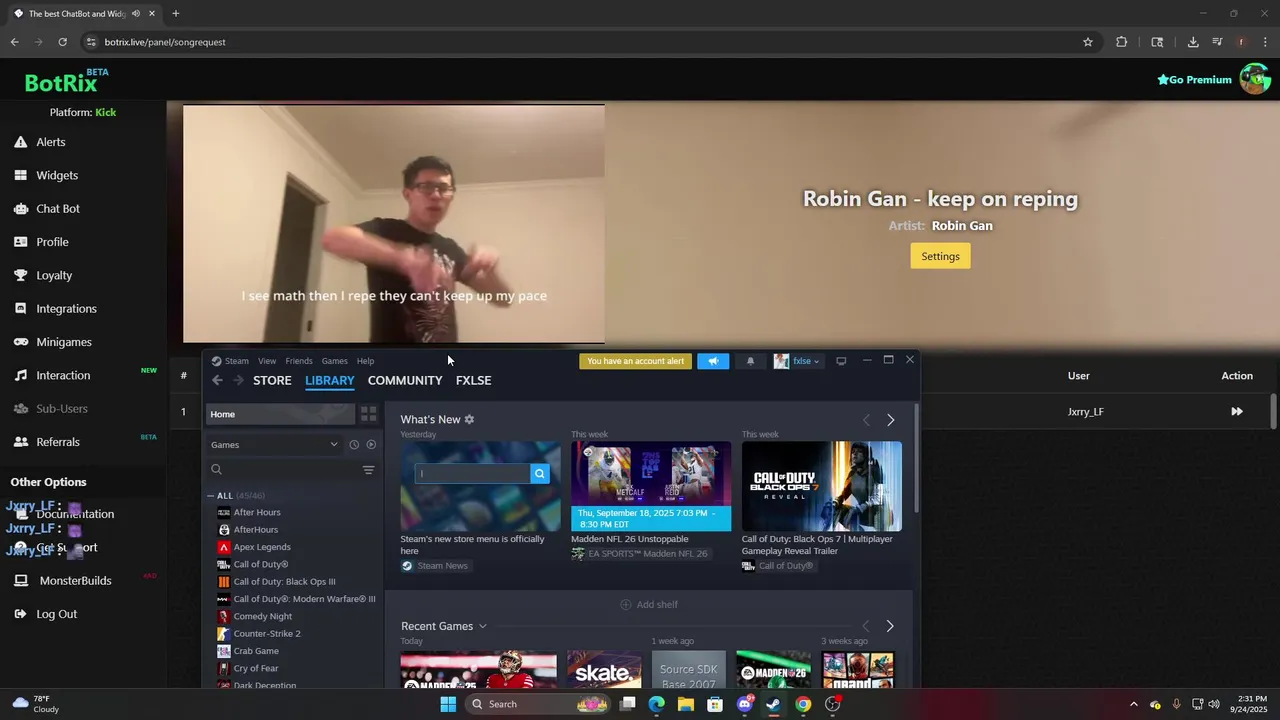
Task: Go back in the browser
Action: (14, 42)
